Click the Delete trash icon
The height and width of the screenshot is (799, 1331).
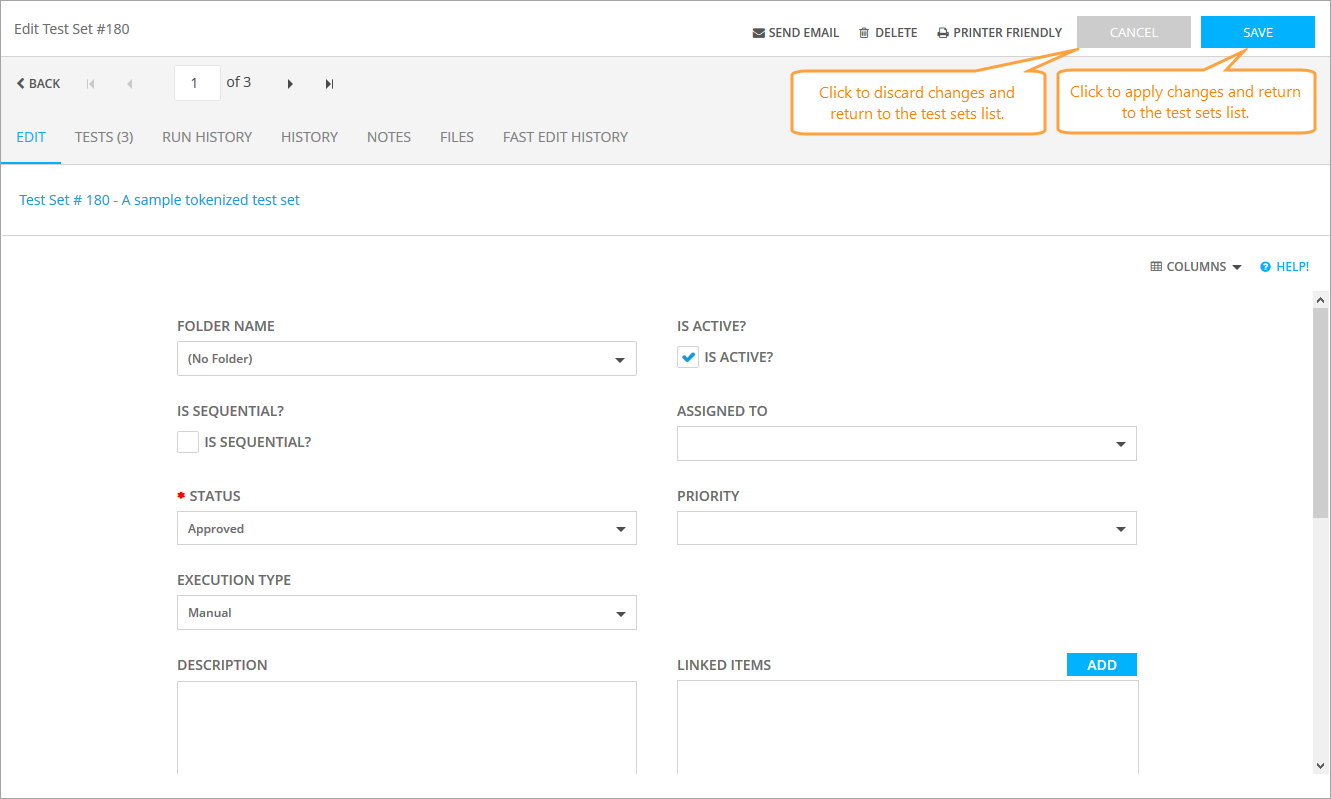pos(864,33)
